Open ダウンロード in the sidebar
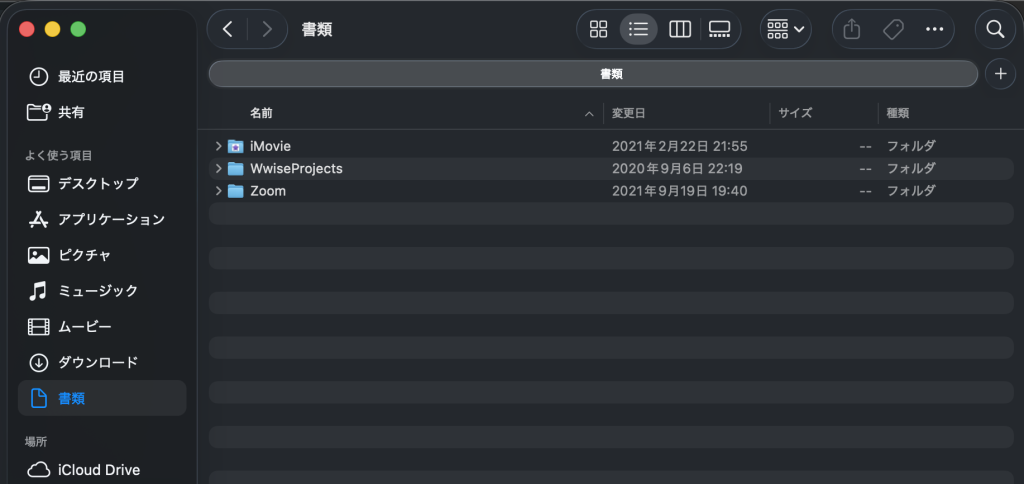This screenshot has height=484, width=1024. click(x=98, y=362)
